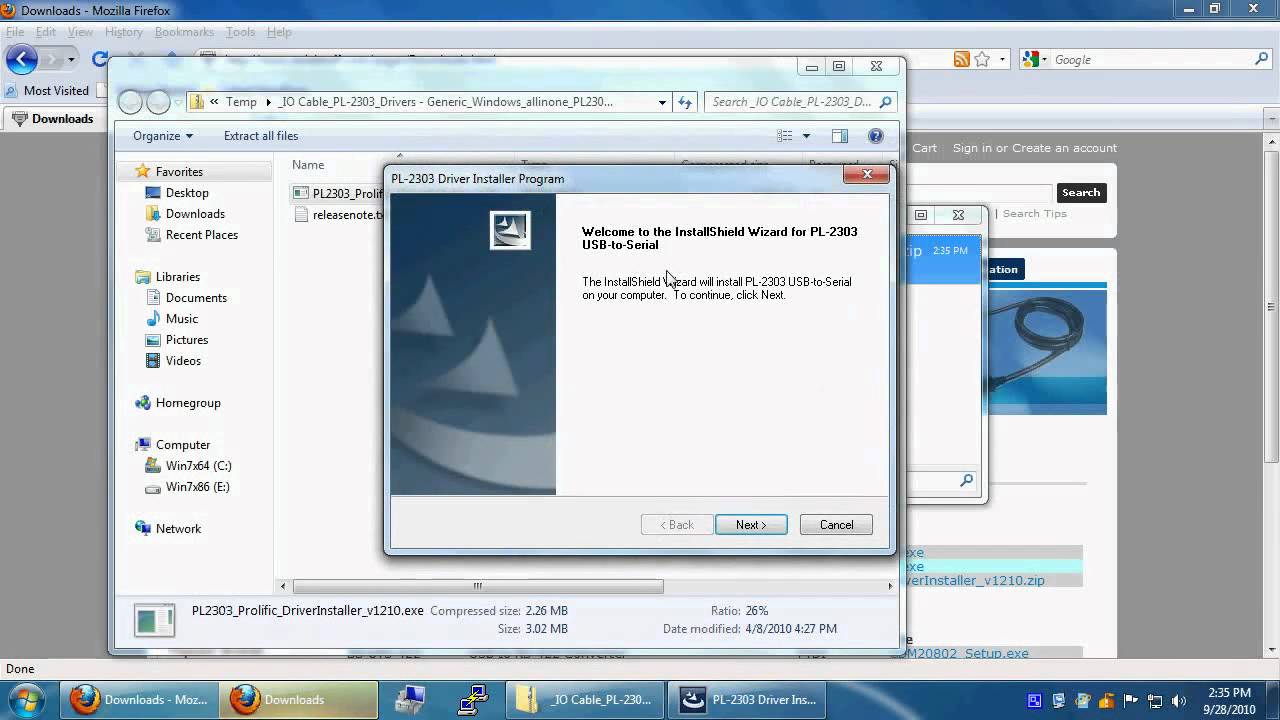Open Firefox History menu

tap(124, 32)
